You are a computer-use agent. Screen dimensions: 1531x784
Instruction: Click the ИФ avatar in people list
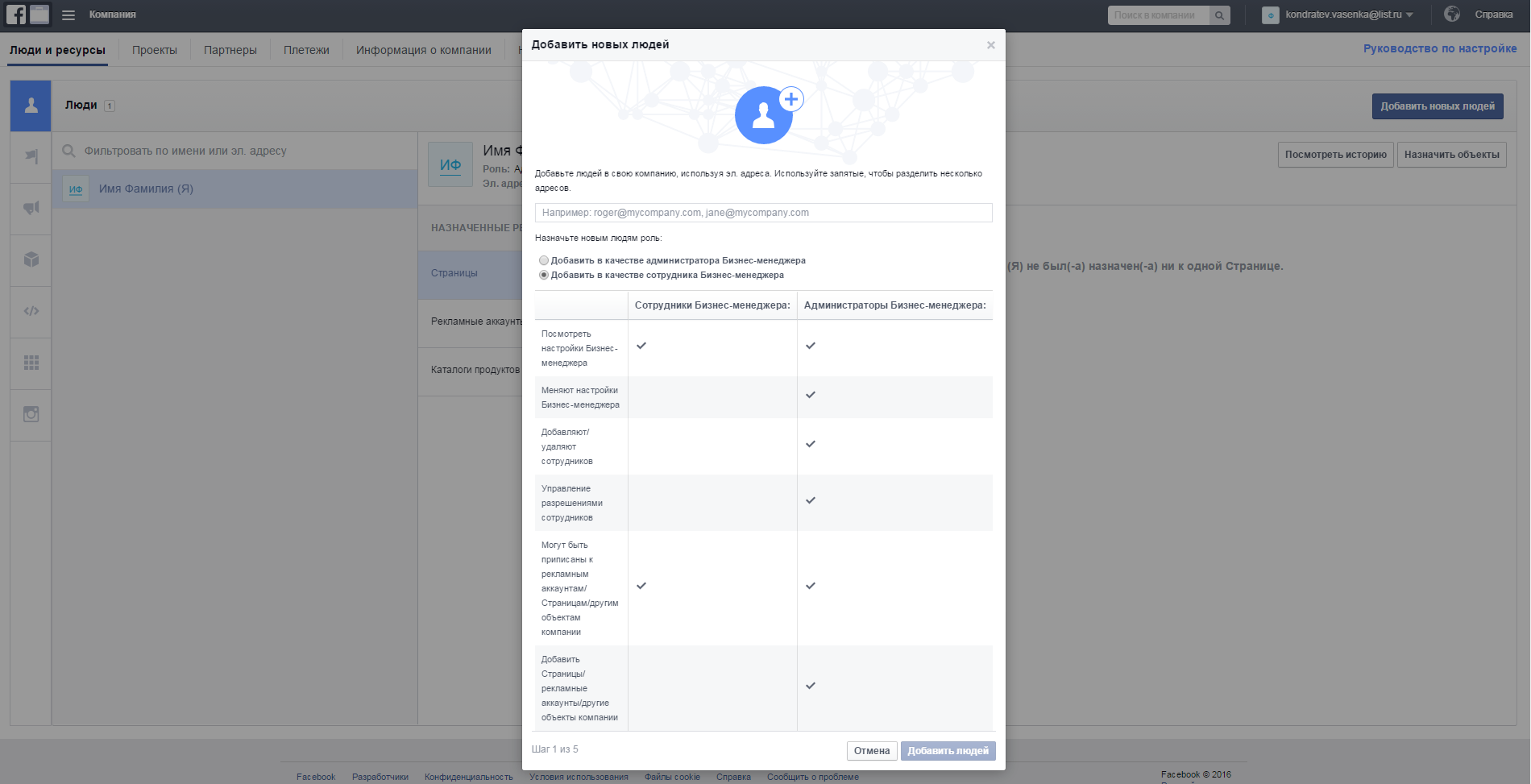[x=76, y=189]
